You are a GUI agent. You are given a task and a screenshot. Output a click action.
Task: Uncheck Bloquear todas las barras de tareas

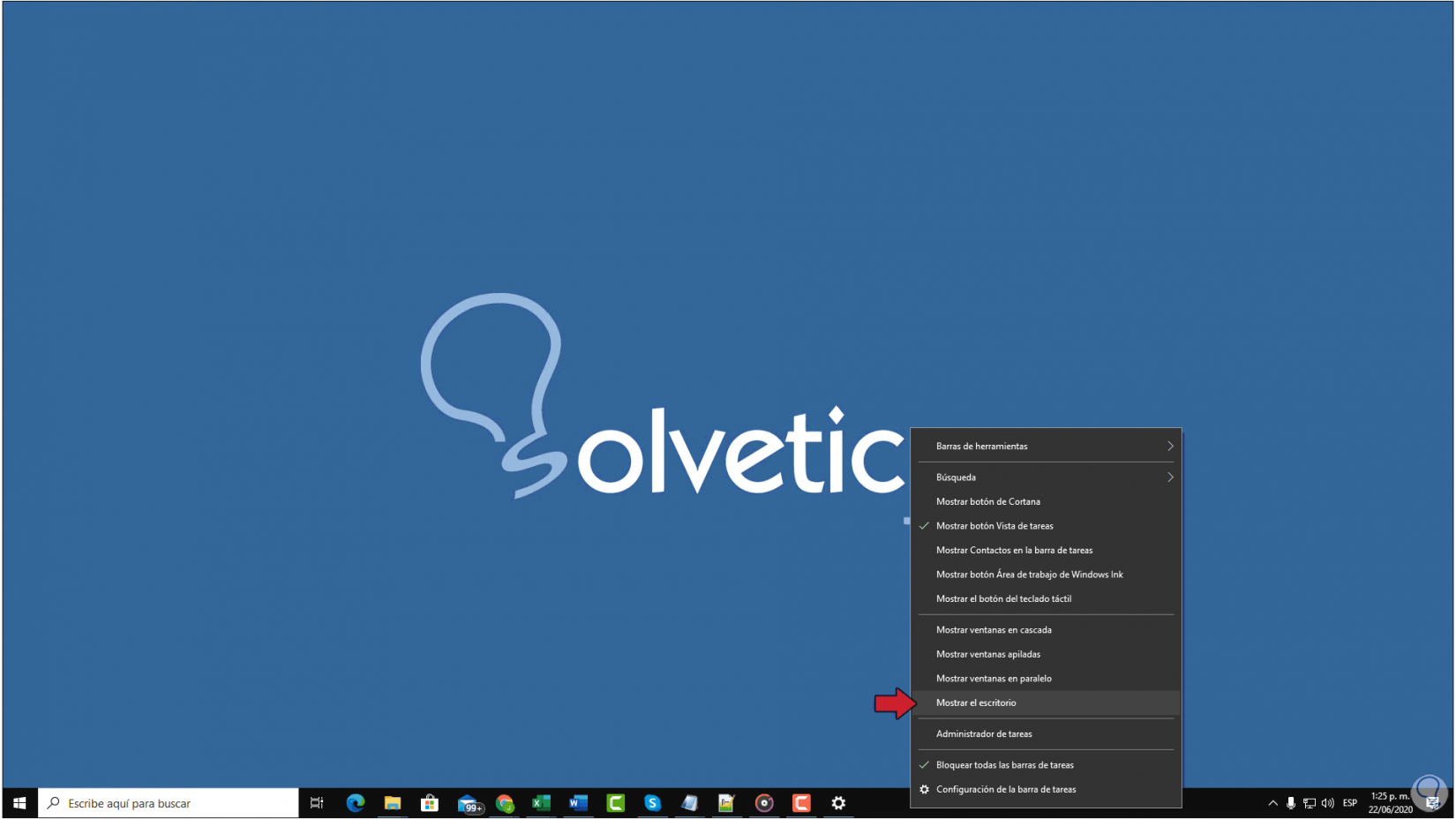(x=1046, y=765)
